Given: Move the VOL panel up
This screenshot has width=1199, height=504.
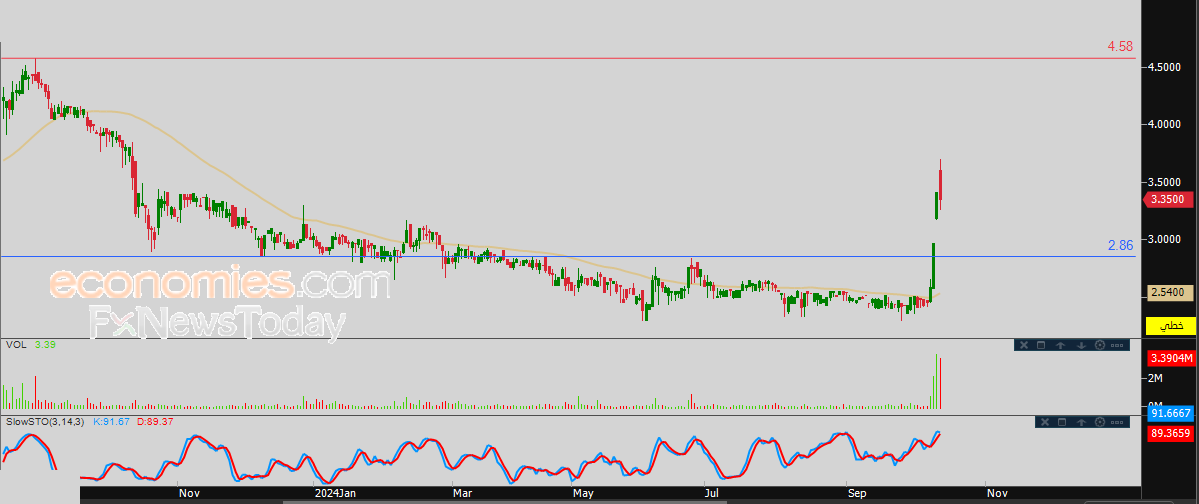Looking at the screenshot, I should pos(1060,345).
